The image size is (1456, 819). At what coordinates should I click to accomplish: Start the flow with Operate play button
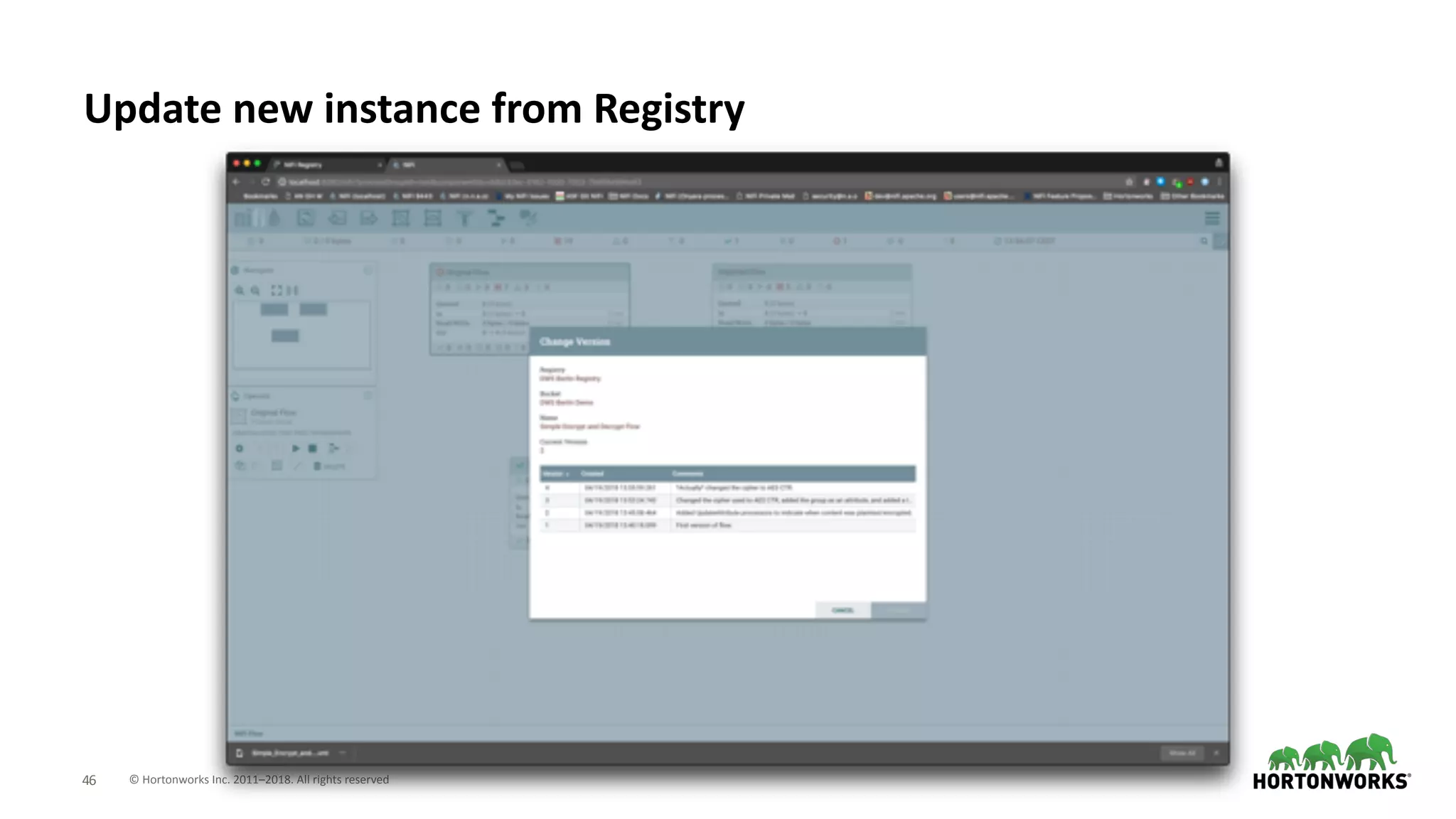click(x=296, y=449)
